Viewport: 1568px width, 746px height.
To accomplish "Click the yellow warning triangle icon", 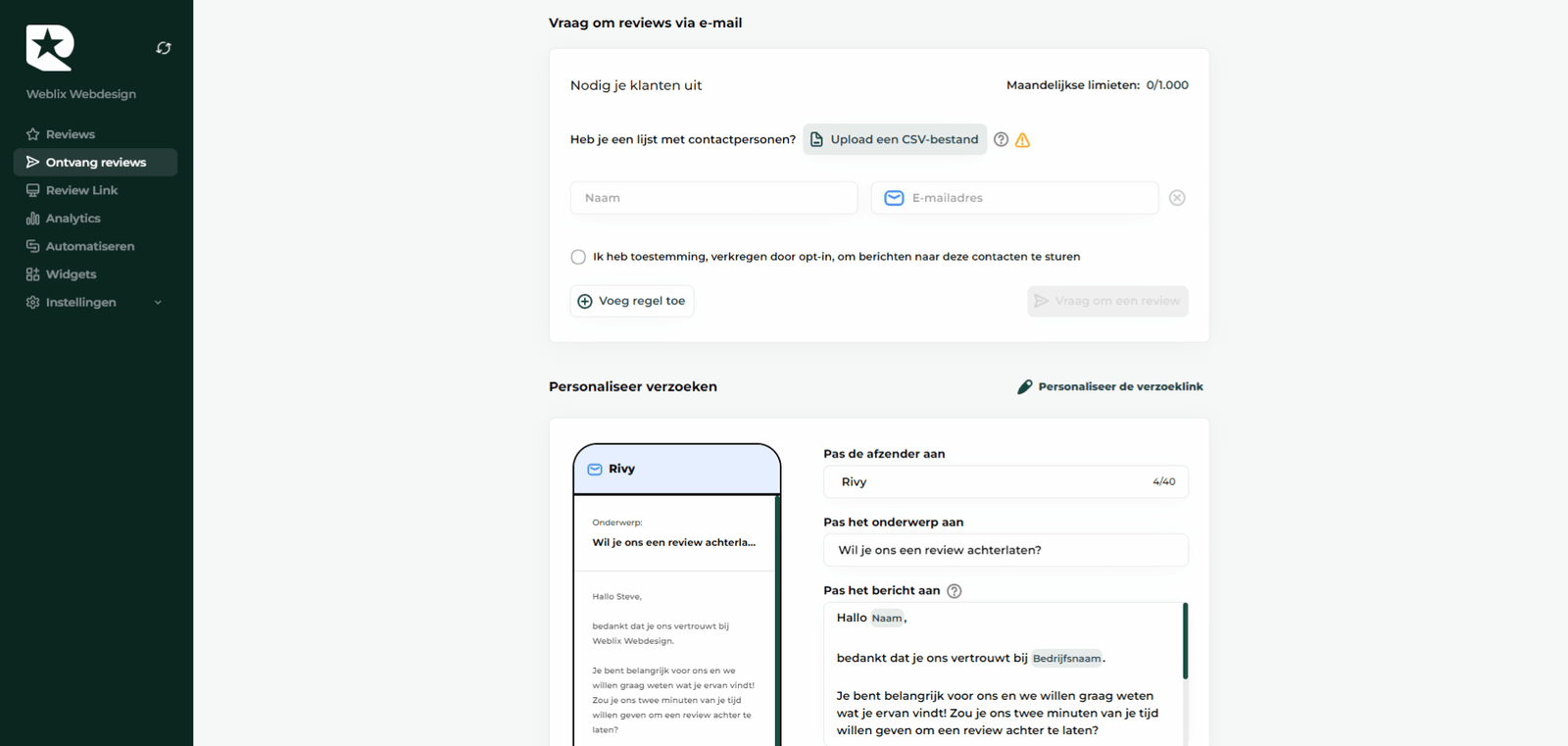I will (1022, 140).
